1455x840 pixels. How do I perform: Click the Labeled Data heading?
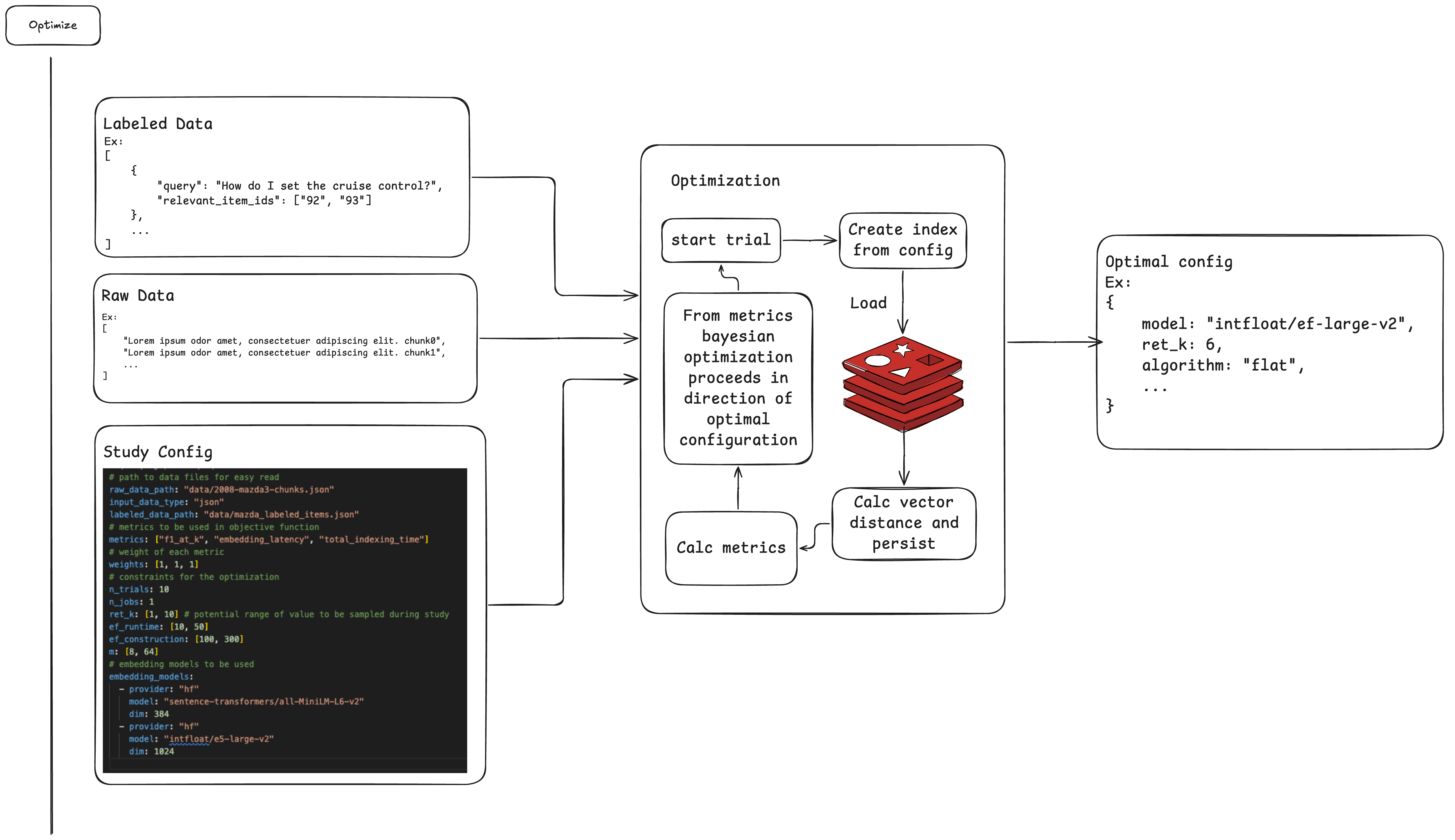tap(157, 124)
